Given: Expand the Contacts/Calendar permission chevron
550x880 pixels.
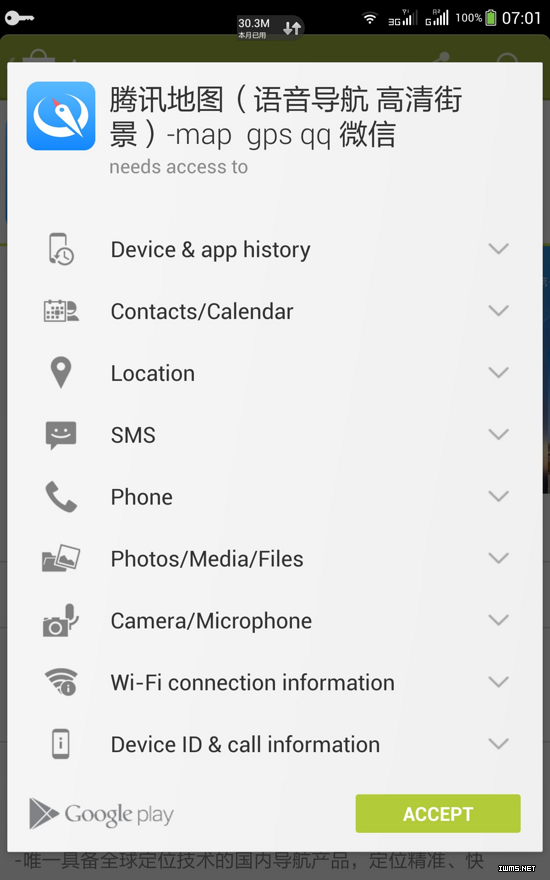Looking at the screenshot, I should [498, 310].
